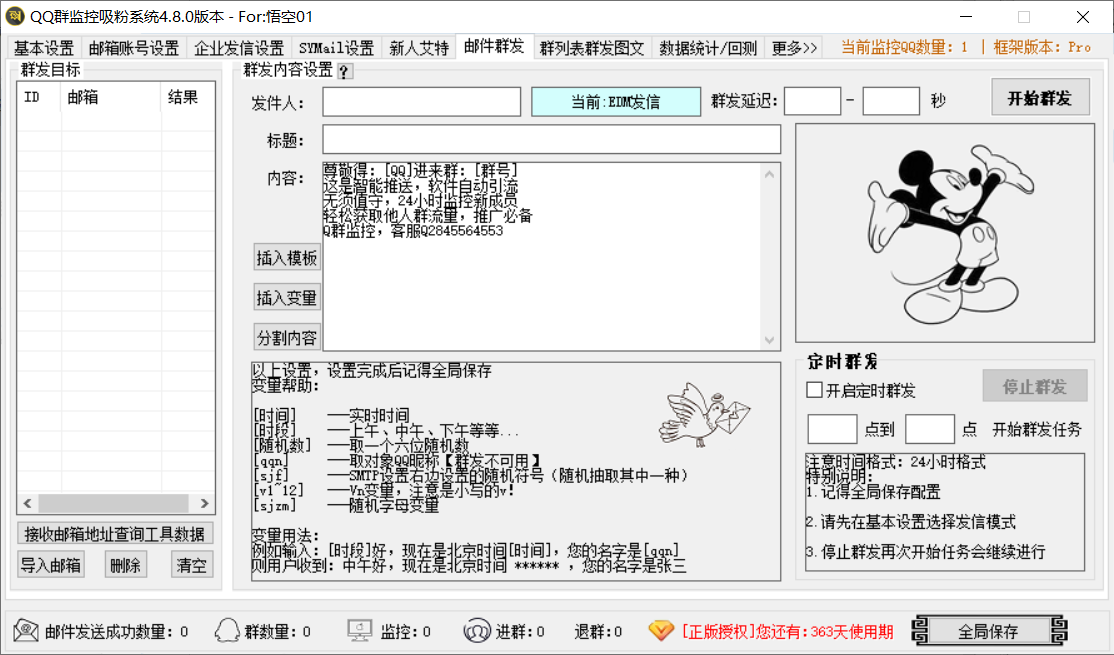Open the 数据统计/回测 tab
The width and height of the screenshot is (1114, 655).
tap(708, 48)
